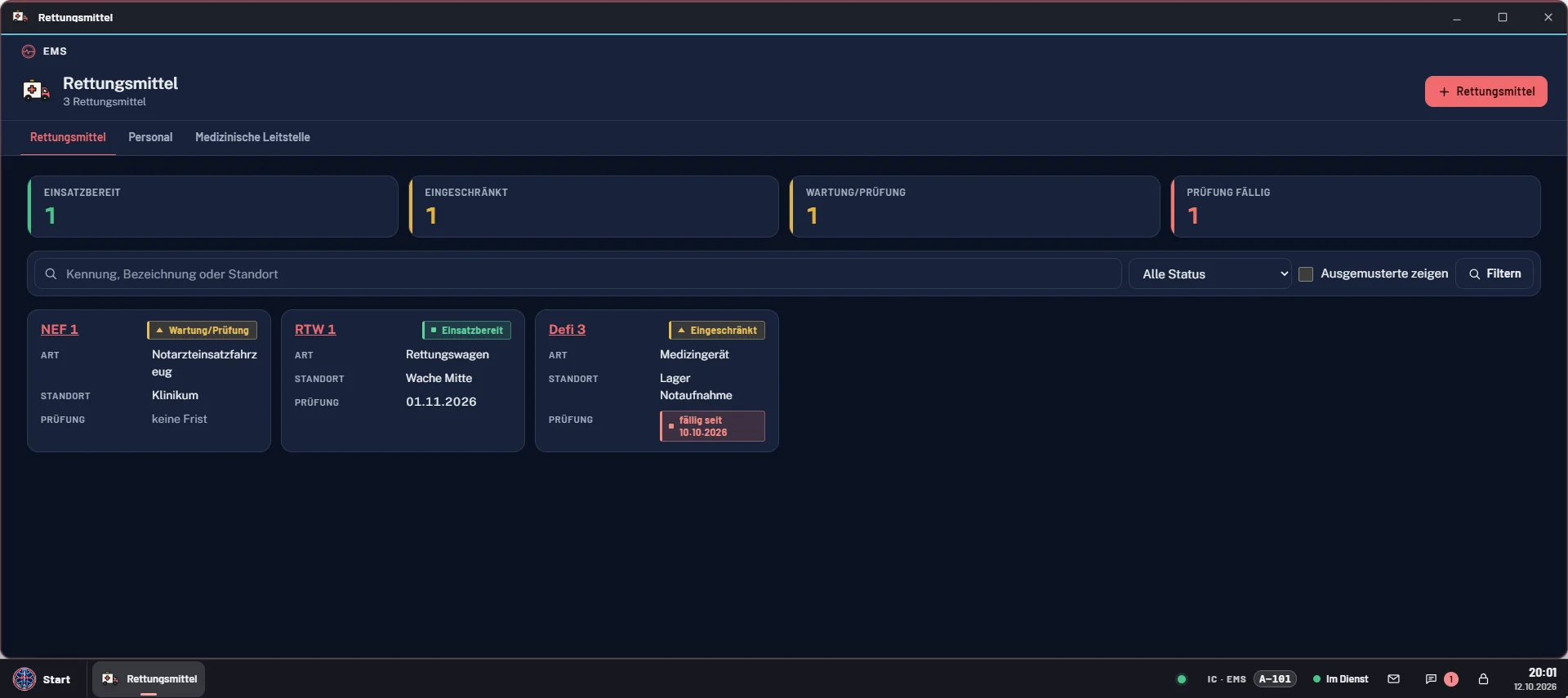
Task: Click the Wartung/Prüfung status badge on NEF 1
Action: pyautogui.click(x=203, y=331)
